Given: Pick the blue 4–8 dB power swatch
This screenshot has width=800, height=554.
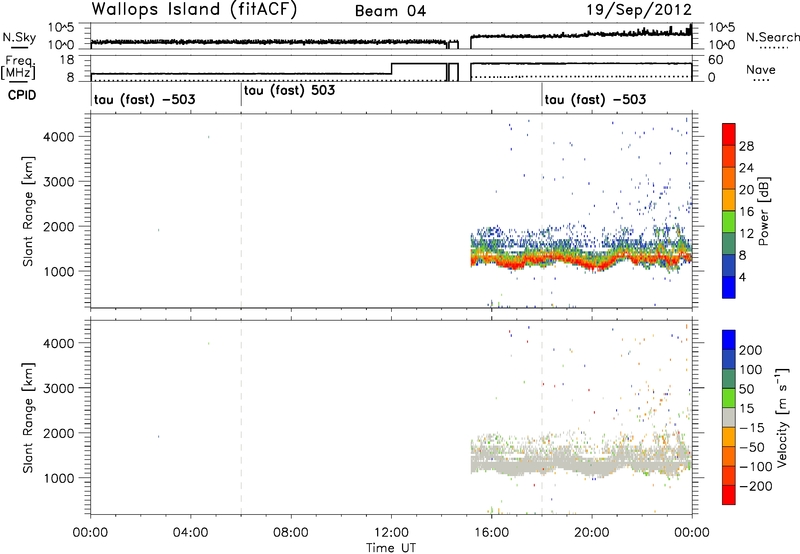Looking at the screenshot, I should click(x=729, y=266).
